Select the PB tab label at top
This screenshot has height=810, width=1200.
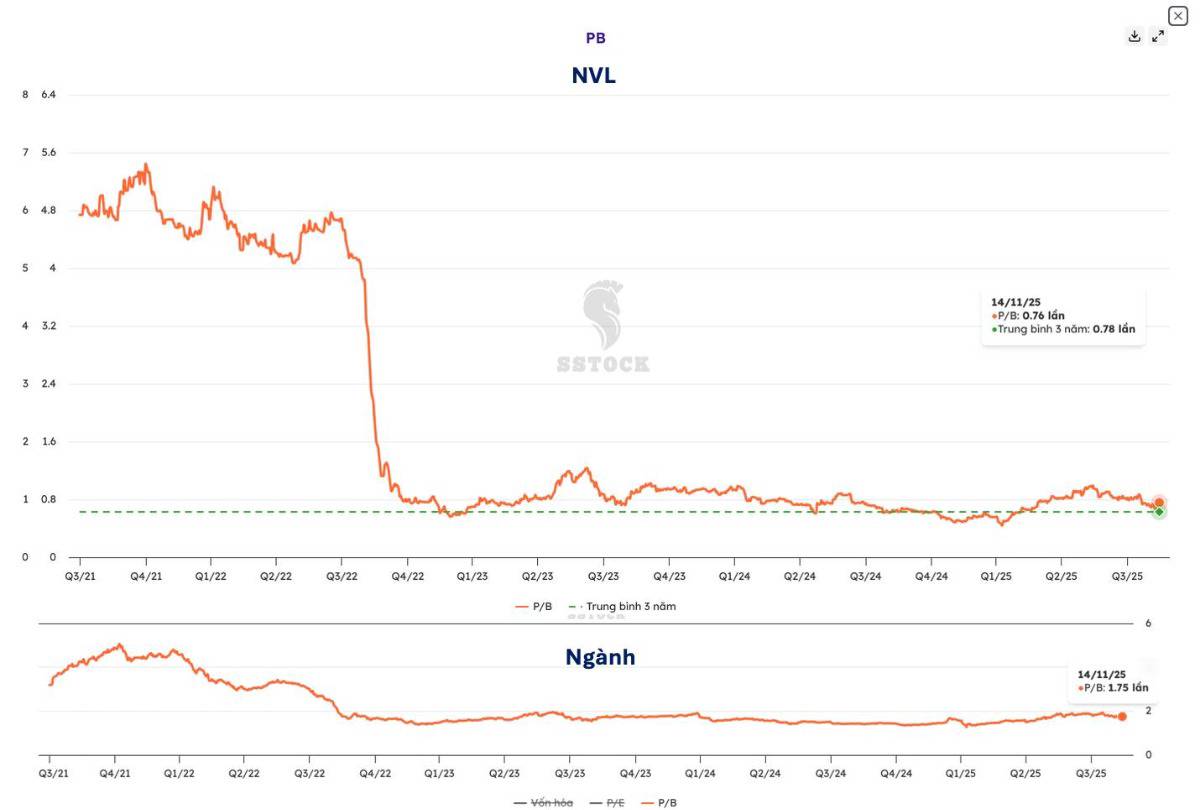click(x=597, y=38)
